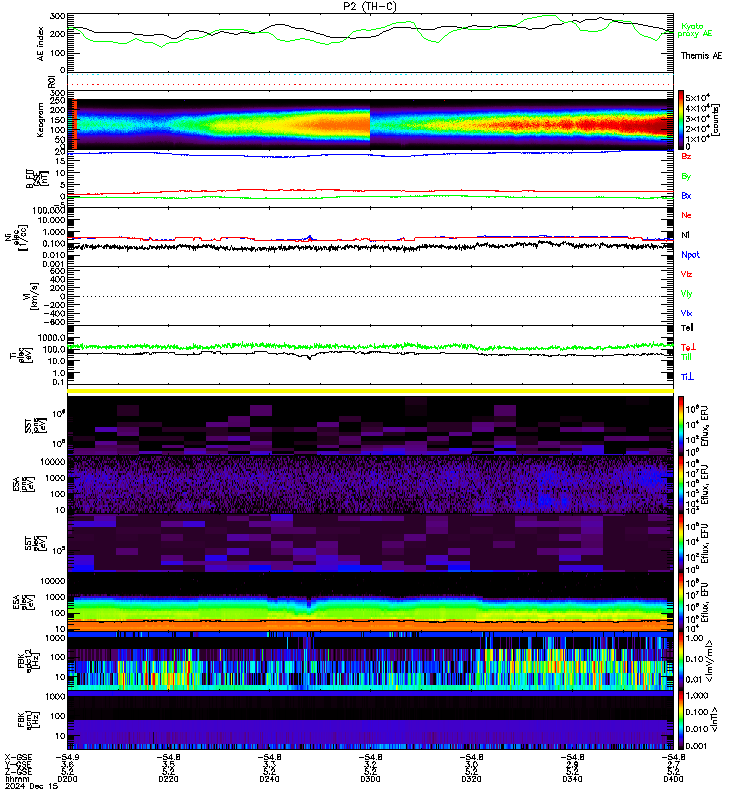The width and height of the screenshot is (750, 800).
Task: Click the green Viy velocity legend label
Action: 686,294
